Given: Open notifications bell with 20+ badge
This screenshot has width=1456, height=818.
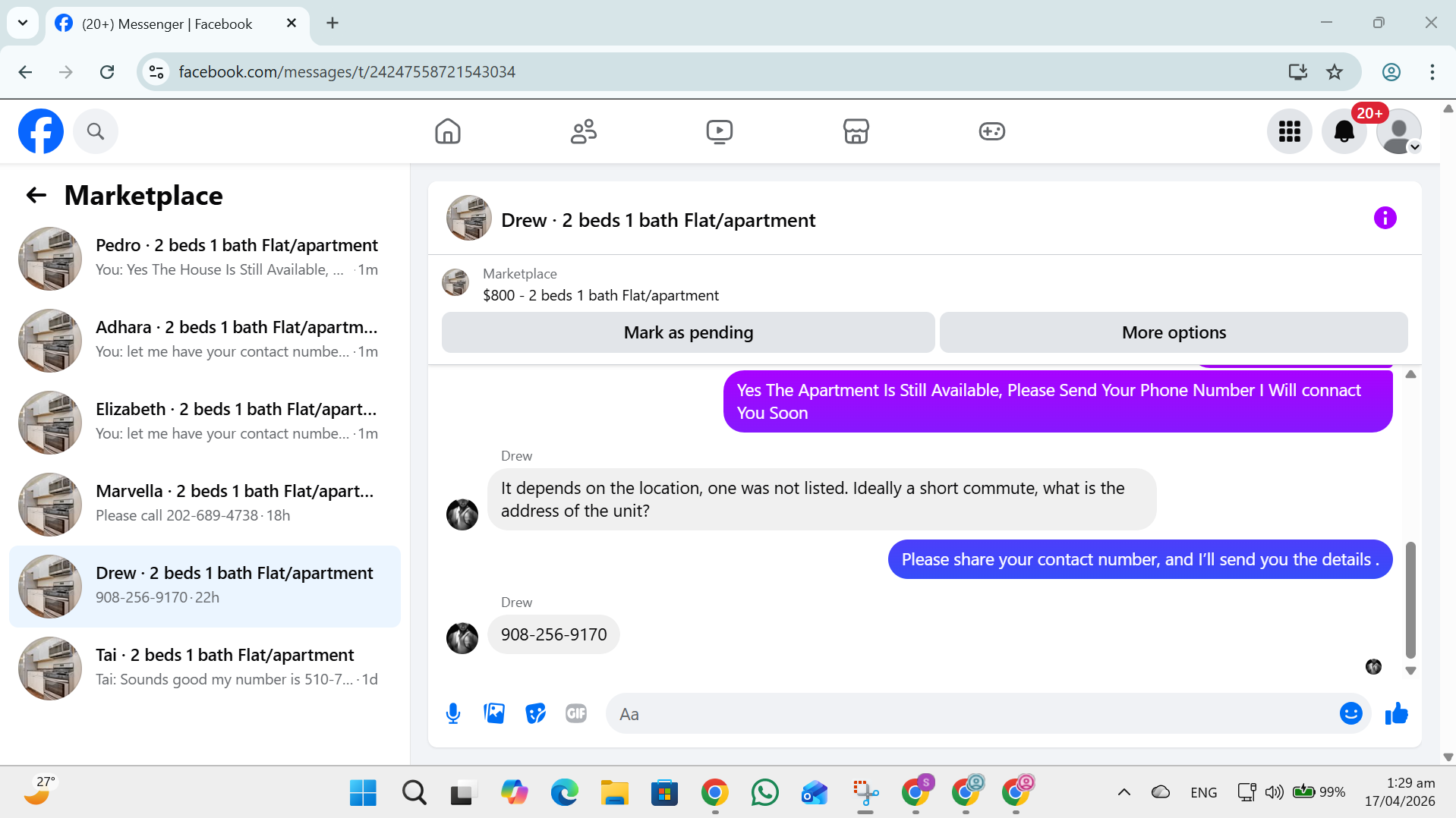Looking at the screenshot, I should coord(1344,131).
